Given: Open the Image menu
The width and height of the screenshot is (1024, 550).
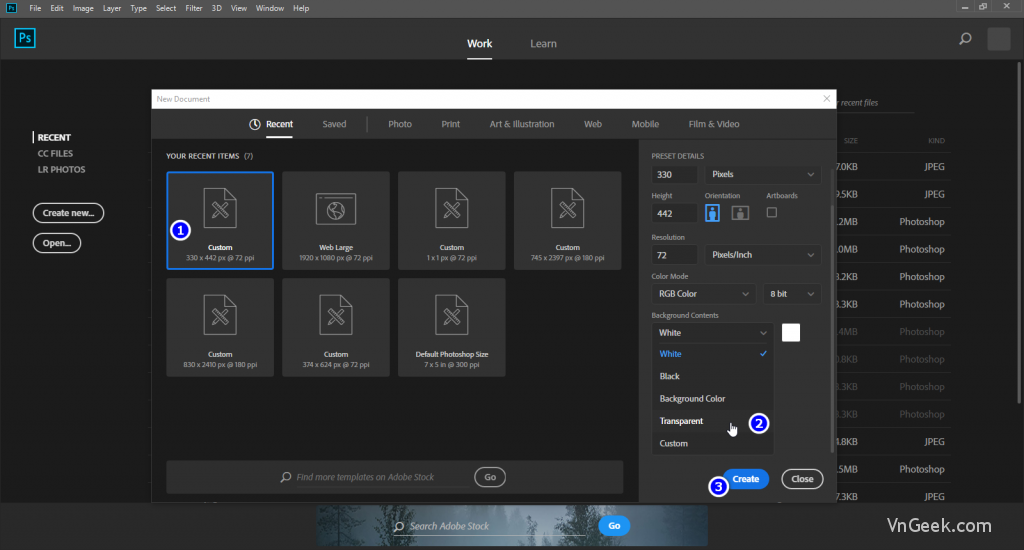Looking at the screenshot, I should click(x=83, y=8).
